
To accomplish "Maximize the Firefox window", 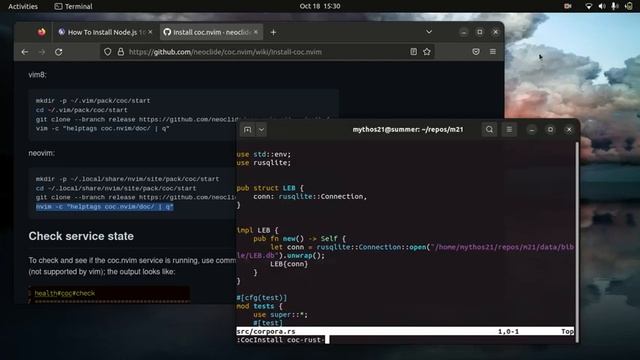I will 480,32.
